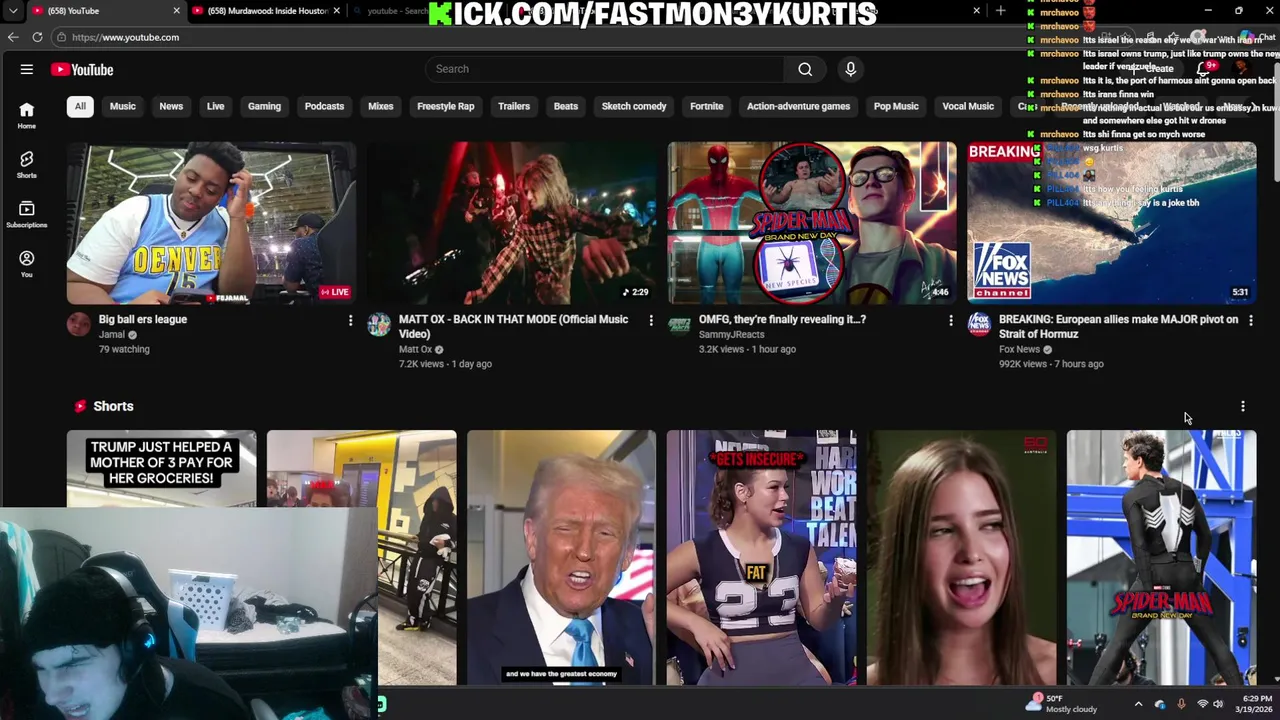Open the tab search dropdown arrow
Viewport: 1280px width, 720px height.
click(x=13, y=11)
